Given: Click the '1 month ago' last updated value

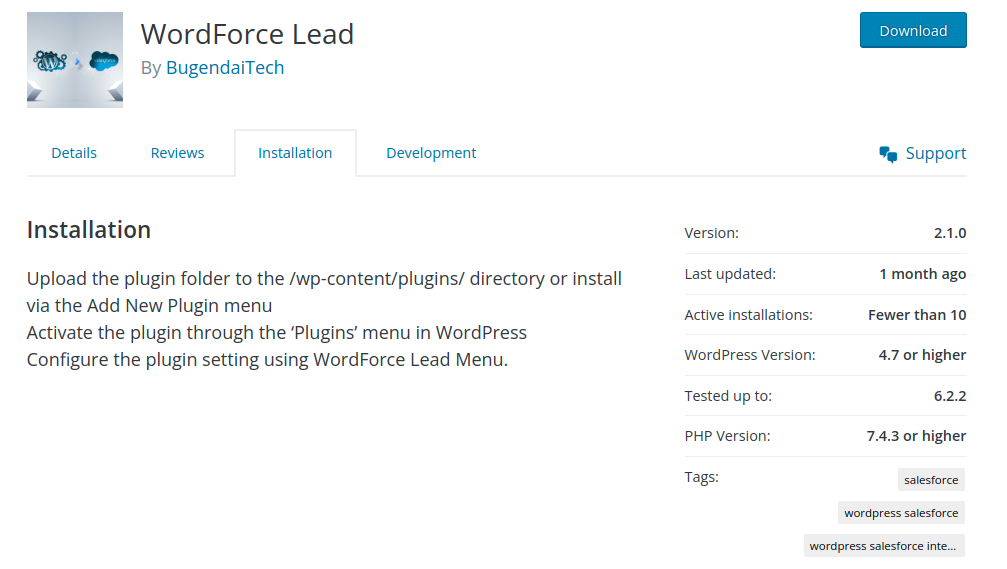Looking at the screenshot, I should tap(922, 274).
